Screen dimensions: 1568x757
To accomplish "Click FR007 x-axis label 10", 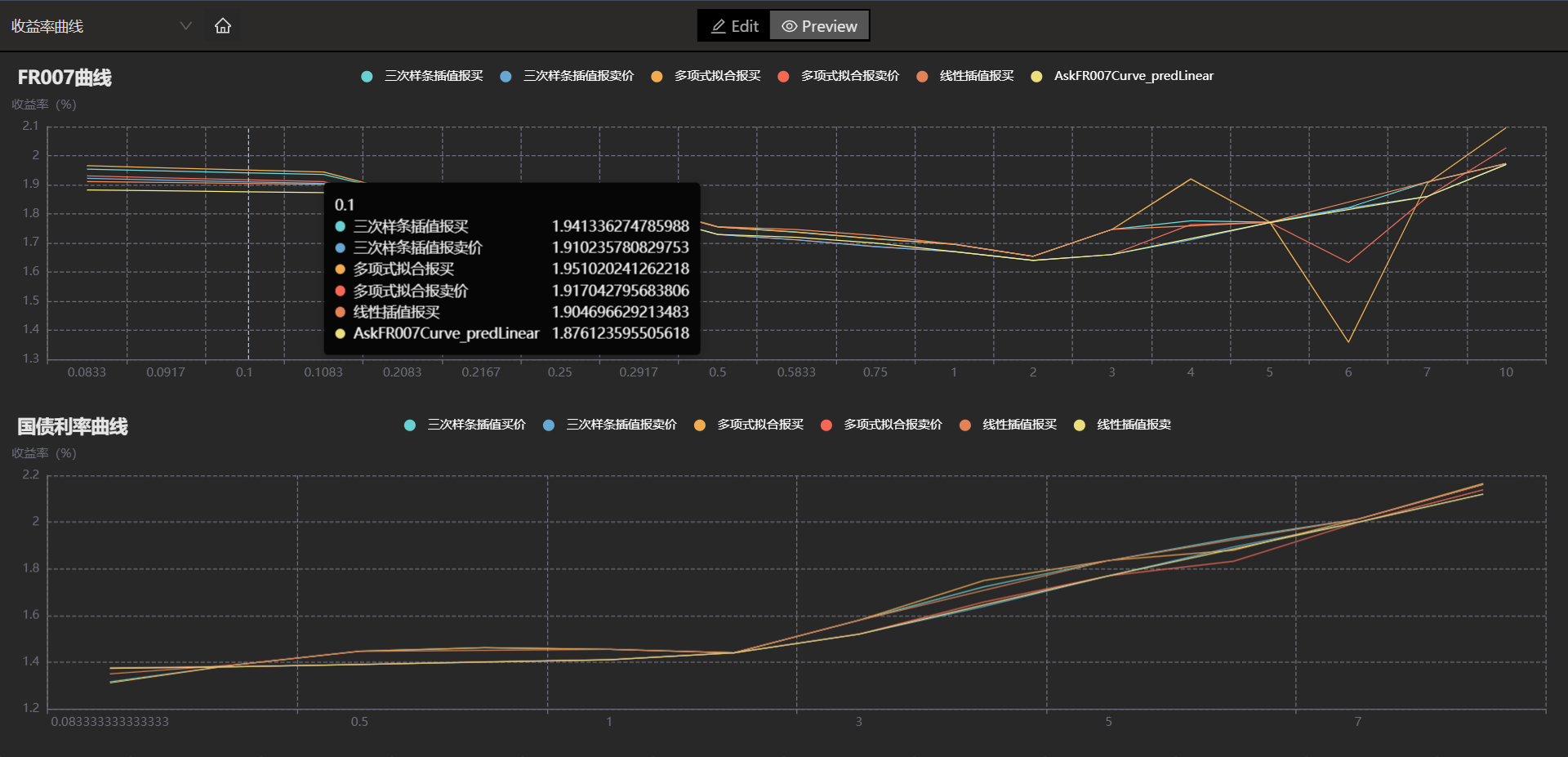I will tap(1506, 372).
